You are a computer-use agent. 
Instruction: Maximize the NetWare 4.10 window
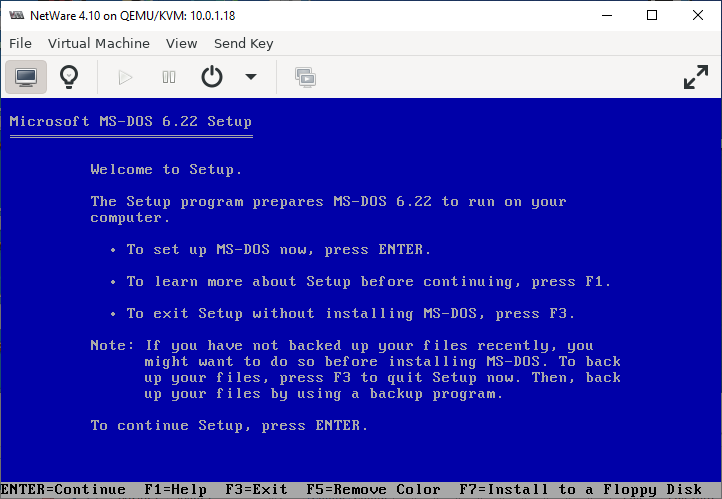(652, 16)
